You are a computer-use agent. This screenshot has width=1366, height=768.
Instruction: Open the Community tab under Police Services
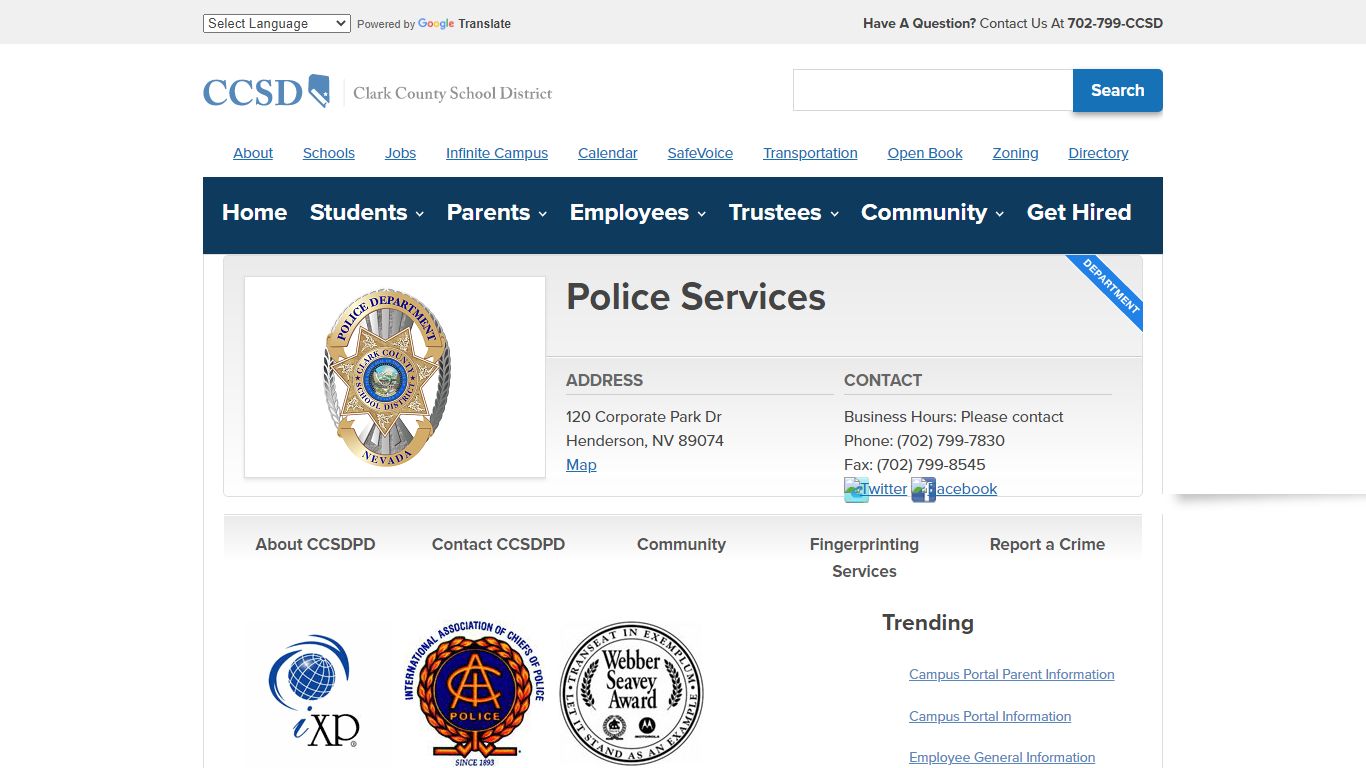coord(681,544)
